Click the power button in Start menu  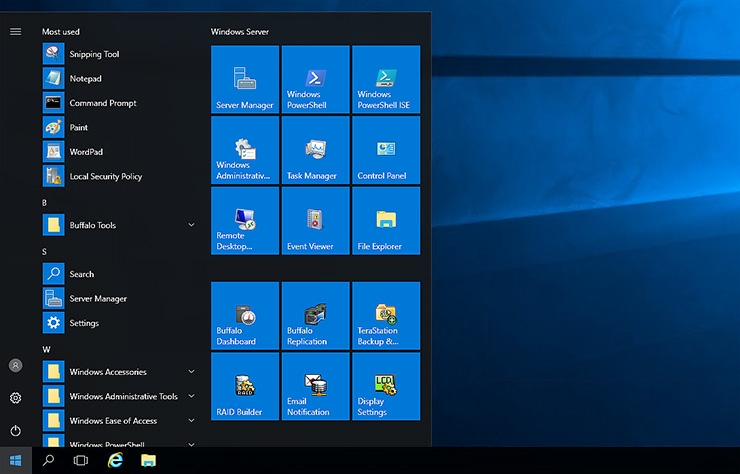pyautogui.click(x=15, y=430)
